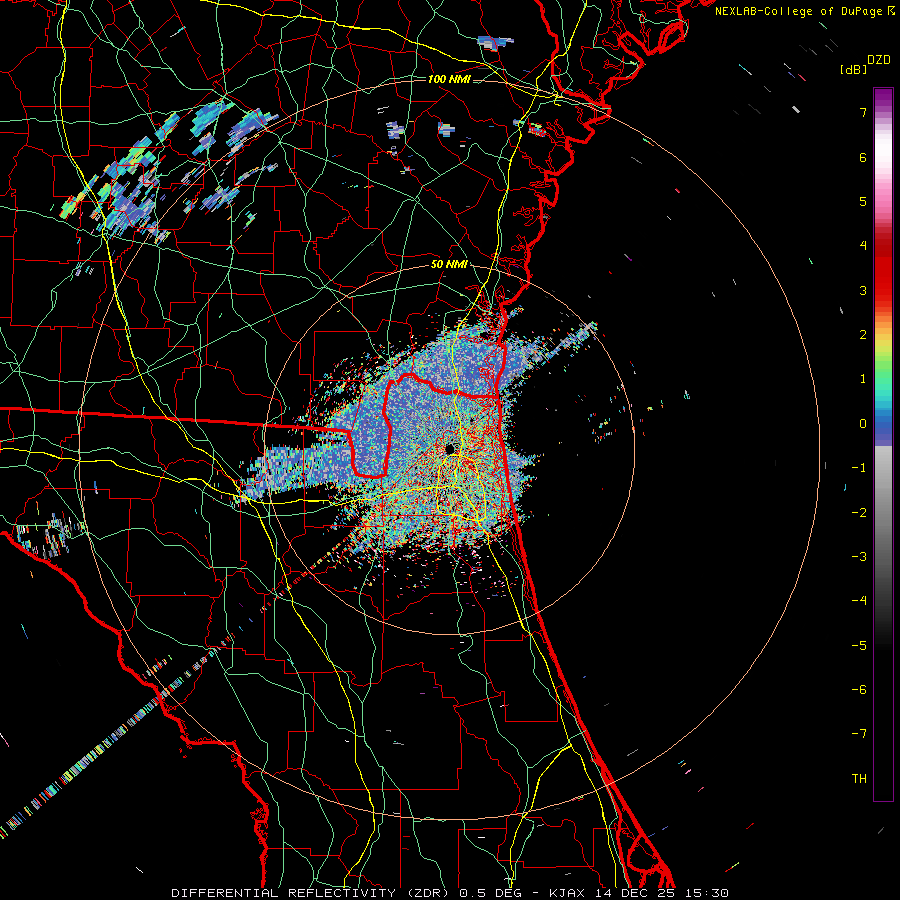Click the 2 value on the color scale
This screenshot has height=900, width=900.
point(863,335)
